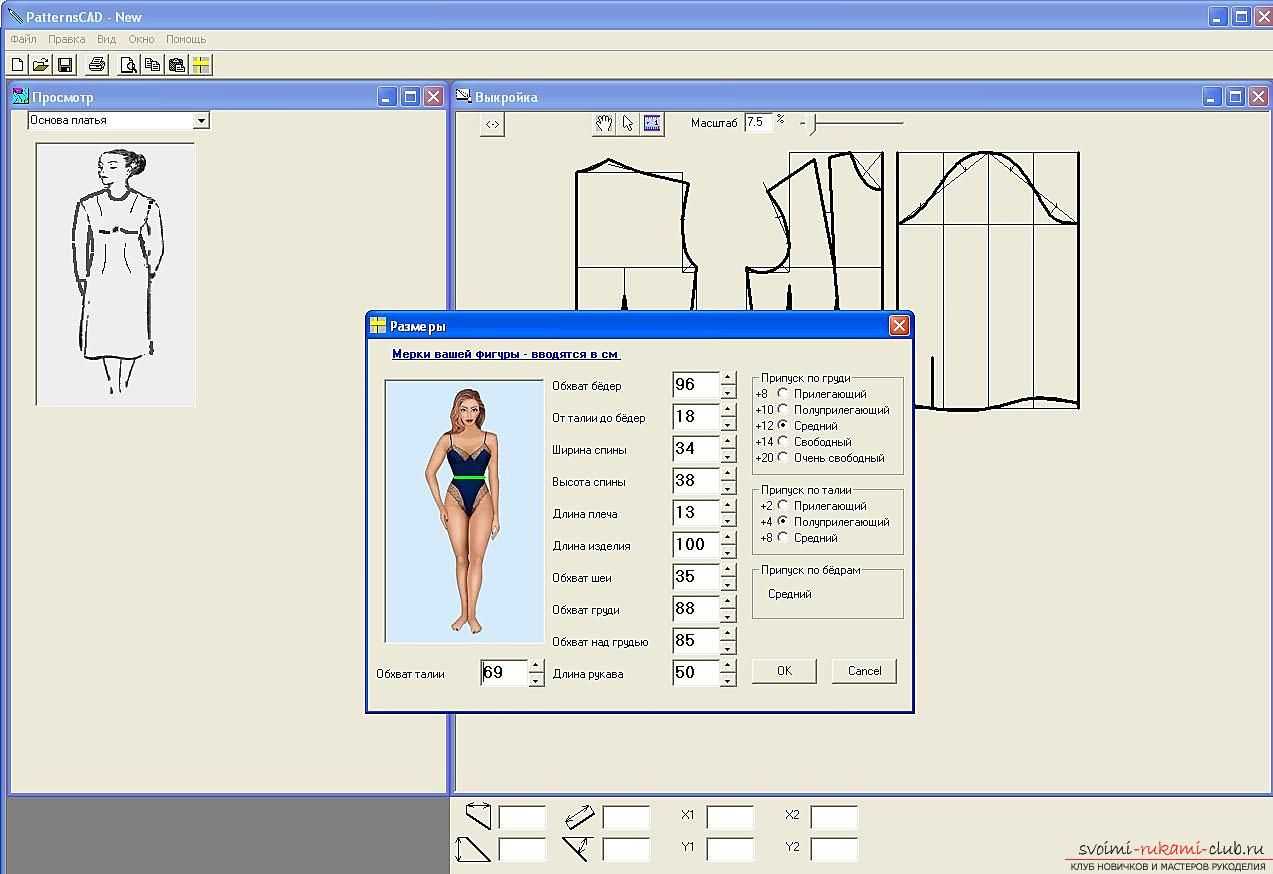Image resolution: width=1273 pixels, height=874 pixels.
Task: Open a file with the folder icon
Action: coord(40,65)
